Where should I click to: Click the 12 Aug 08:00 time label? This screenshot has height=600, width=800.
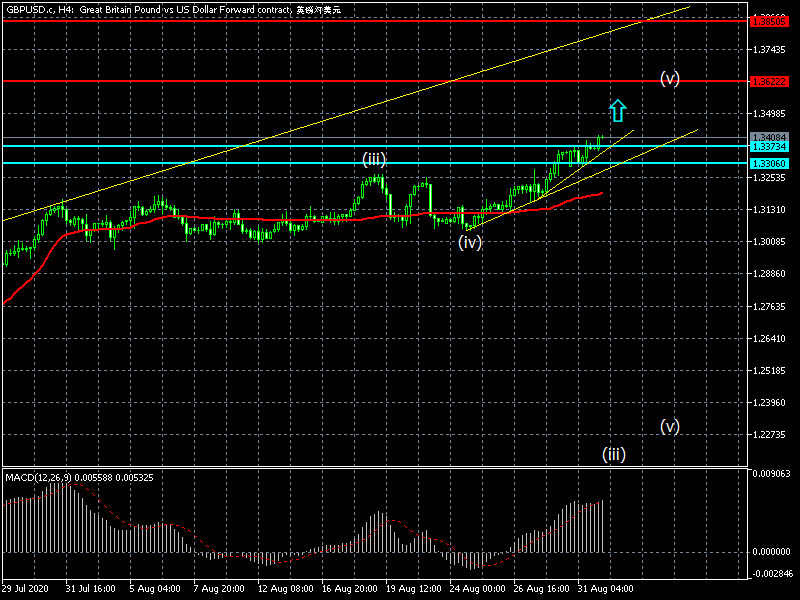[285, 589]
